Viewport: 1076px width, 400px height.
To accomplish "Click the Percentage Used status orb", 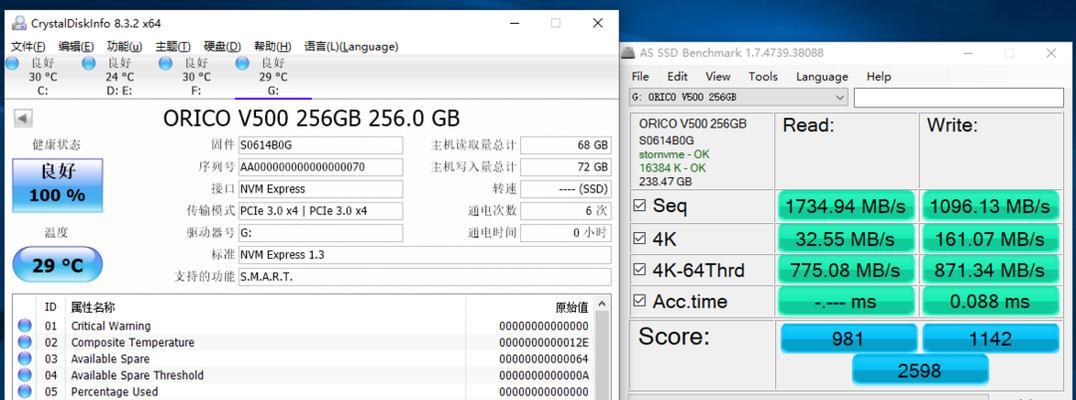I will 25,392.
